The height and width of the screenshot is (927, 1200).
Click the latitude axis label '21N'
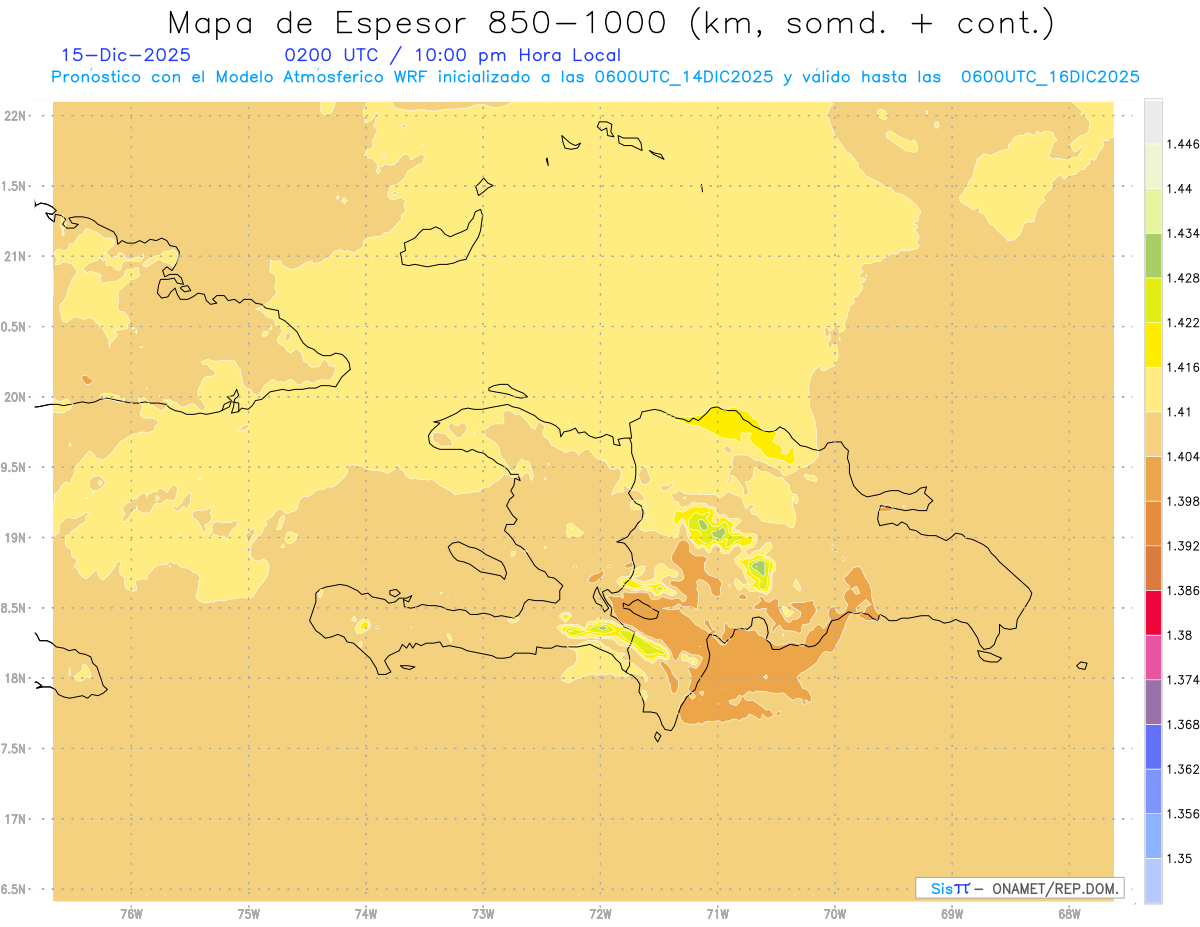[x=15, y=256]
